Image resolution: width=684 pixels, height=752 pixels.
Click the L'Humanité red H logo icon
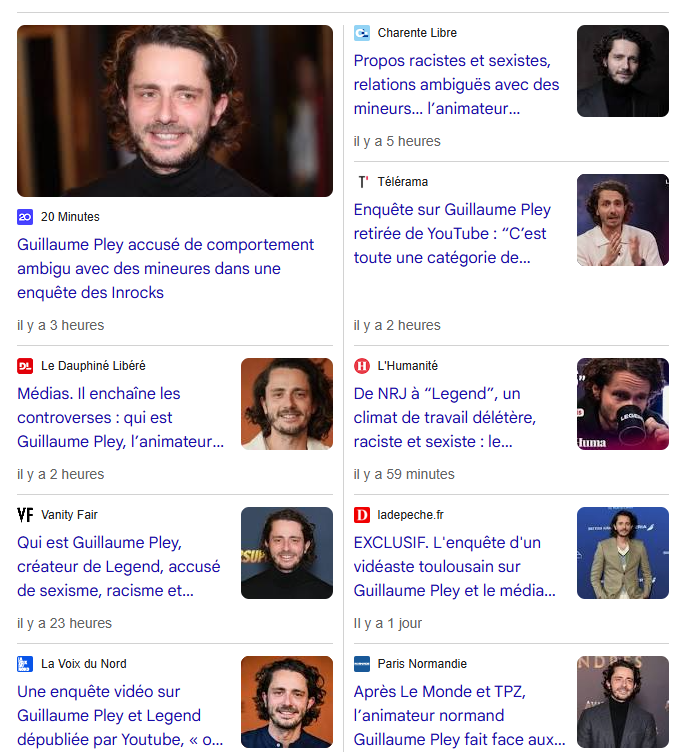(x=362, y=366)
